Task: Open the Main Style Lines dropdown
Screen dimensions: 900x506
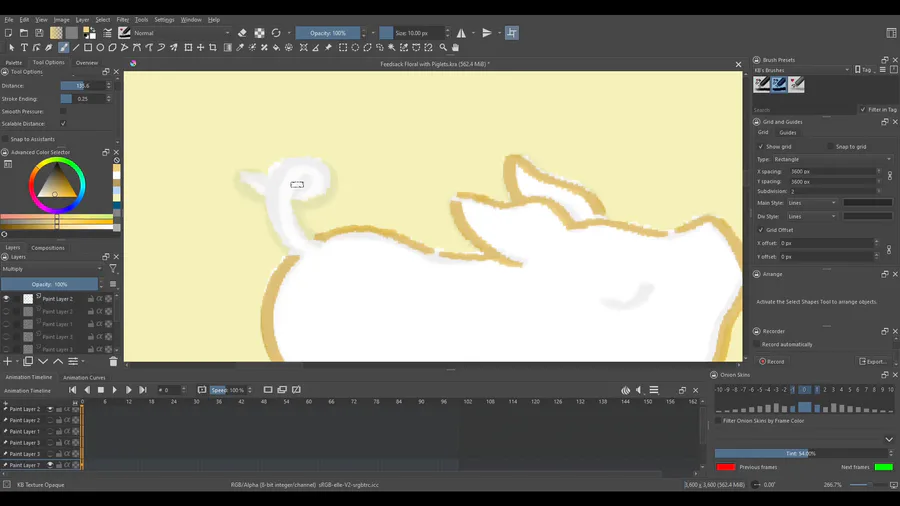Action: click(x=812, y=203)
